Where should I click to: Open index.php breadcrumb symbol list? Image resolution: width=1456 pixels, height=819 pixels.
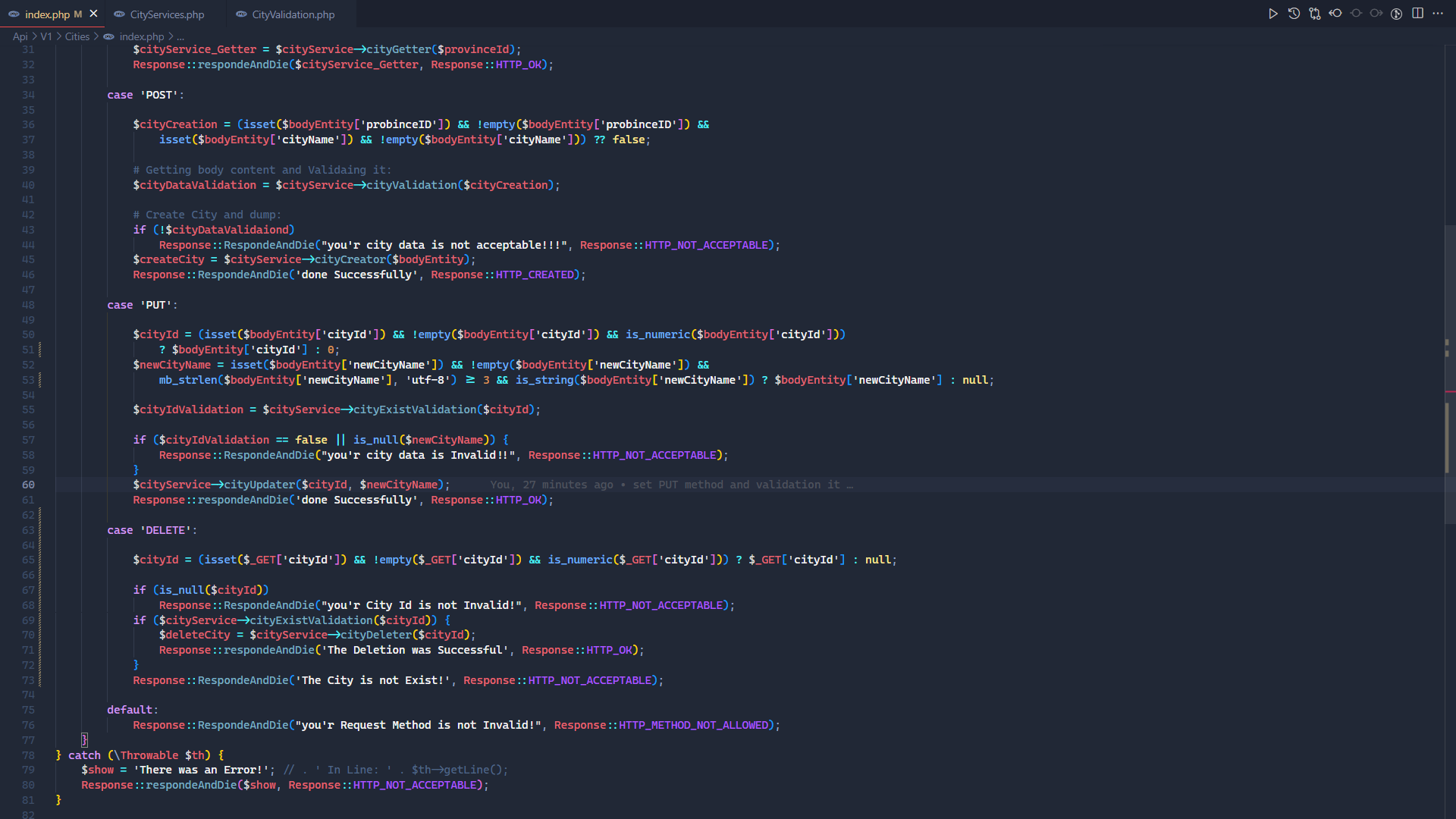[x=141, y=36]
